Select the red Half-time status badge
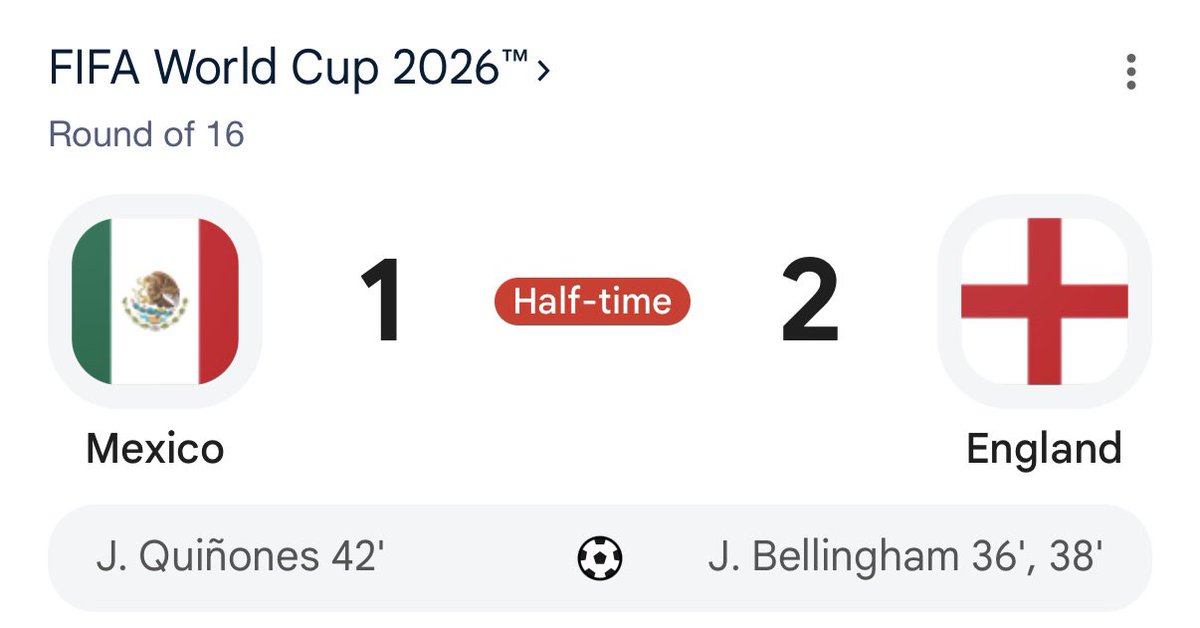Screen dimensions: 1200x628 592,301
